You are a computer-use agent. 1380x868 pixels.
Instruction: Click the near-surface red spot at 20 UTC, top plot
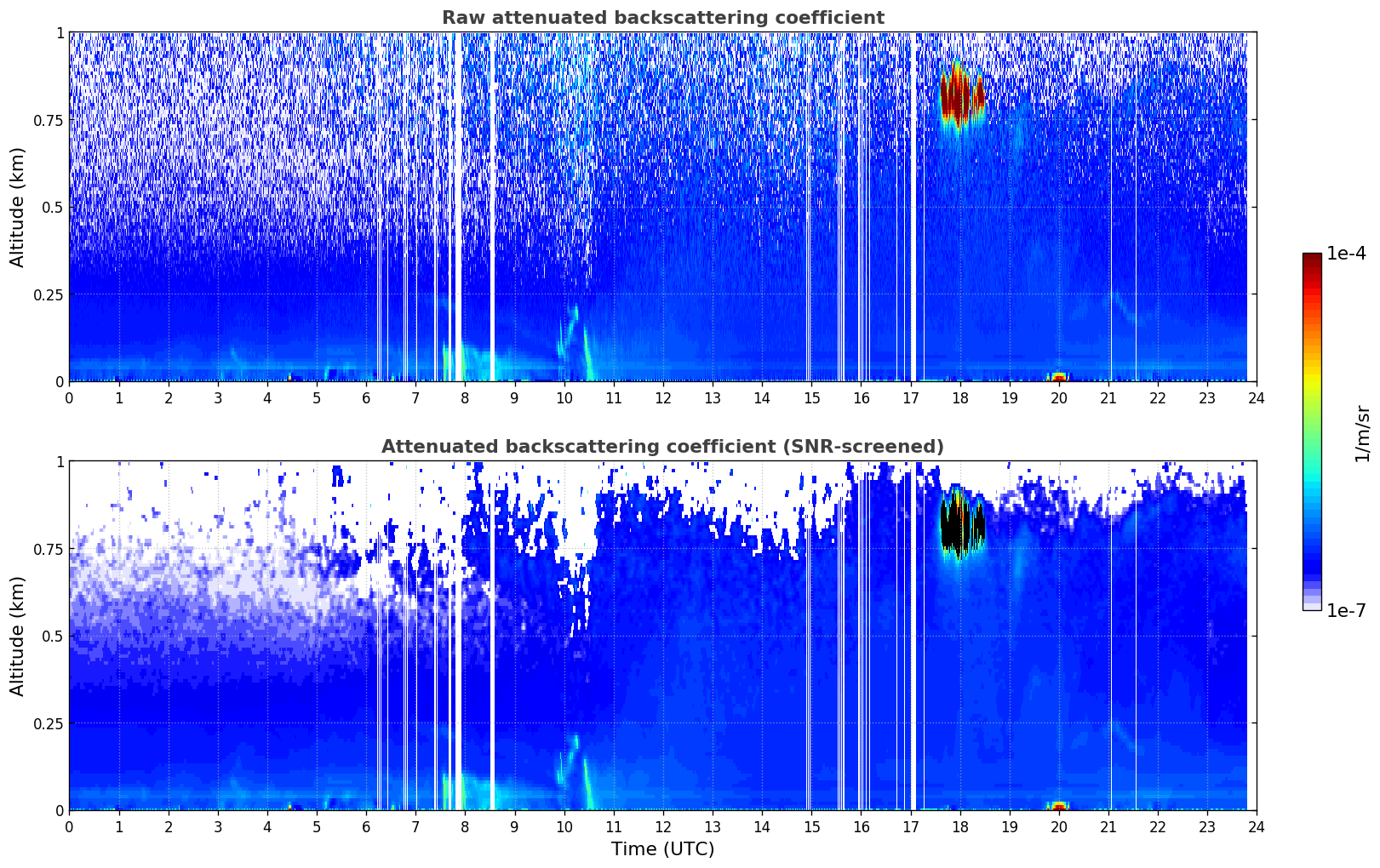1057,376
